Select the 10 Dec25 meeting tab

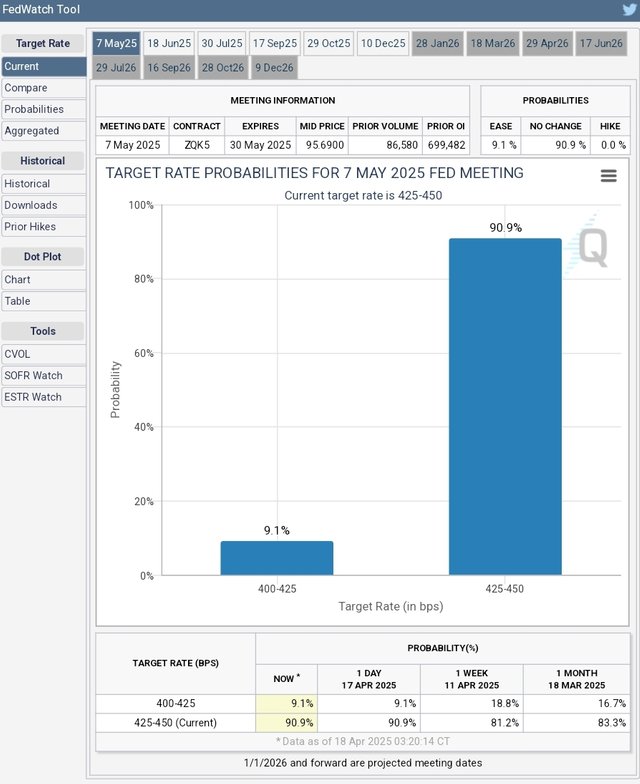(383, 44)
